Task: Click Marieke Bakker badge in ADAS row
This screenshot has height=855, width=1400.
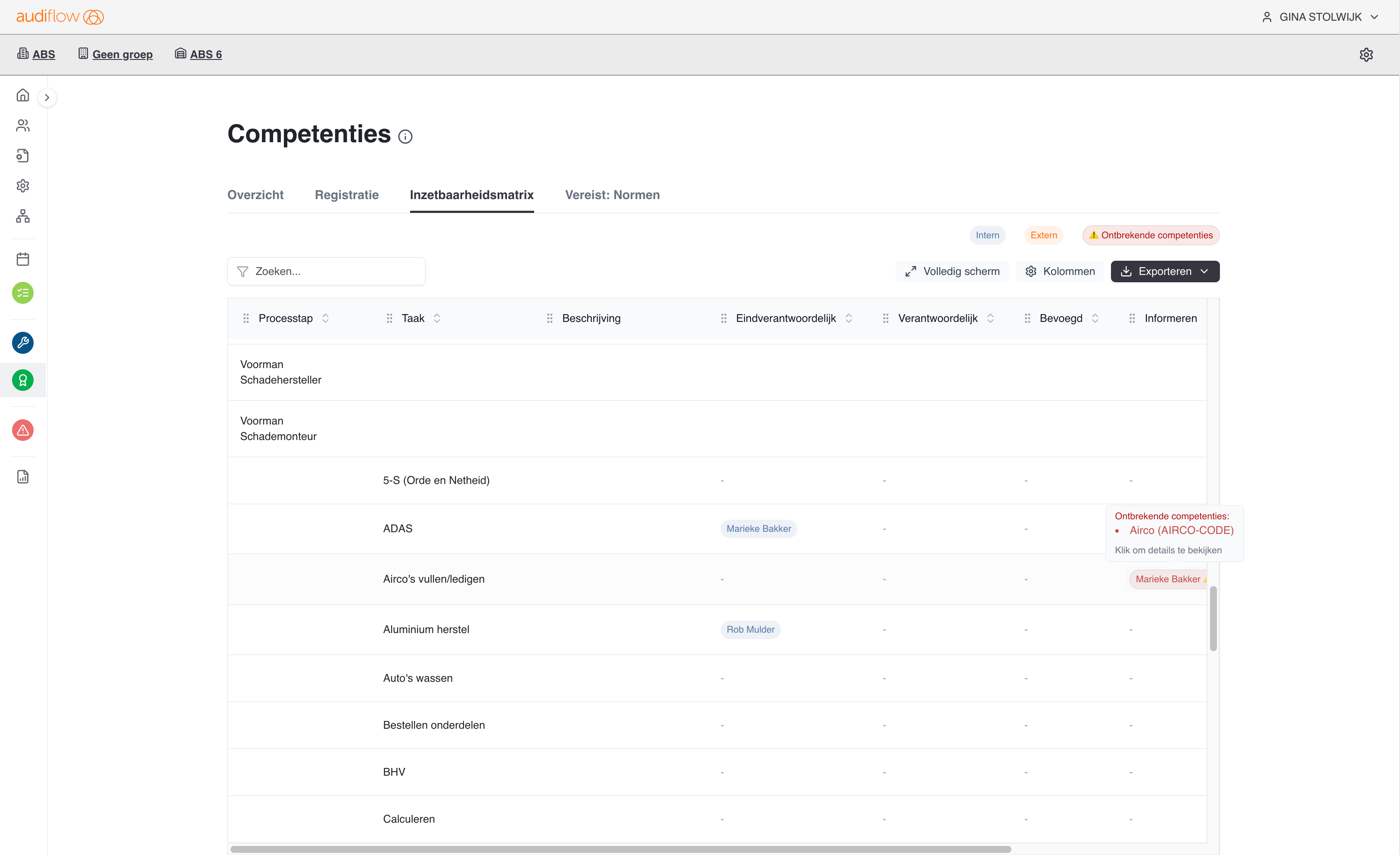Action: click(x=759, y=529)
